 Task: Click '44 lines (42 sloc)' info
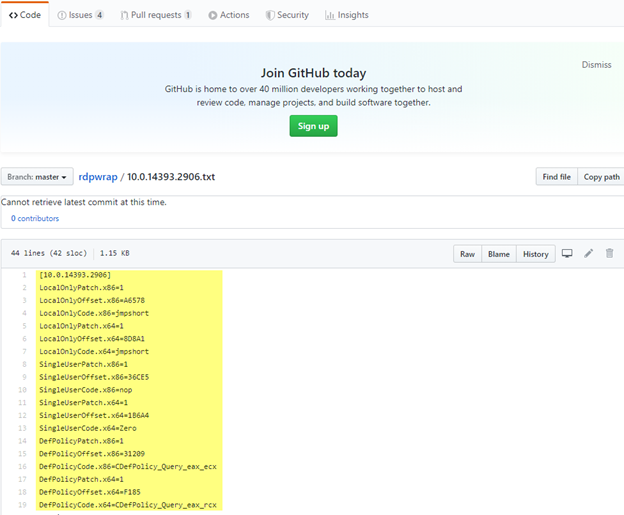pyautogui.click(x=49, y=253)
